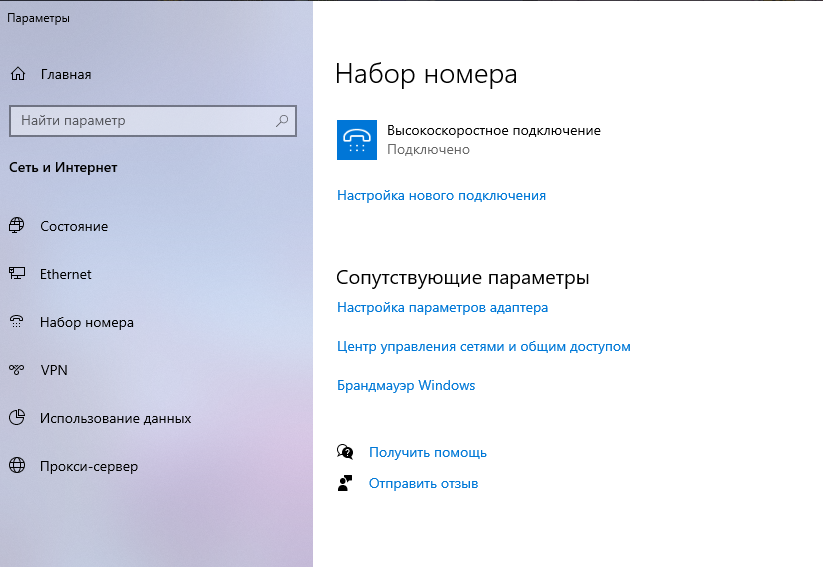The image size is (823, 567).
Task: Click the Подключено status text
Action: pyautogui.click(x=428, y=150)
